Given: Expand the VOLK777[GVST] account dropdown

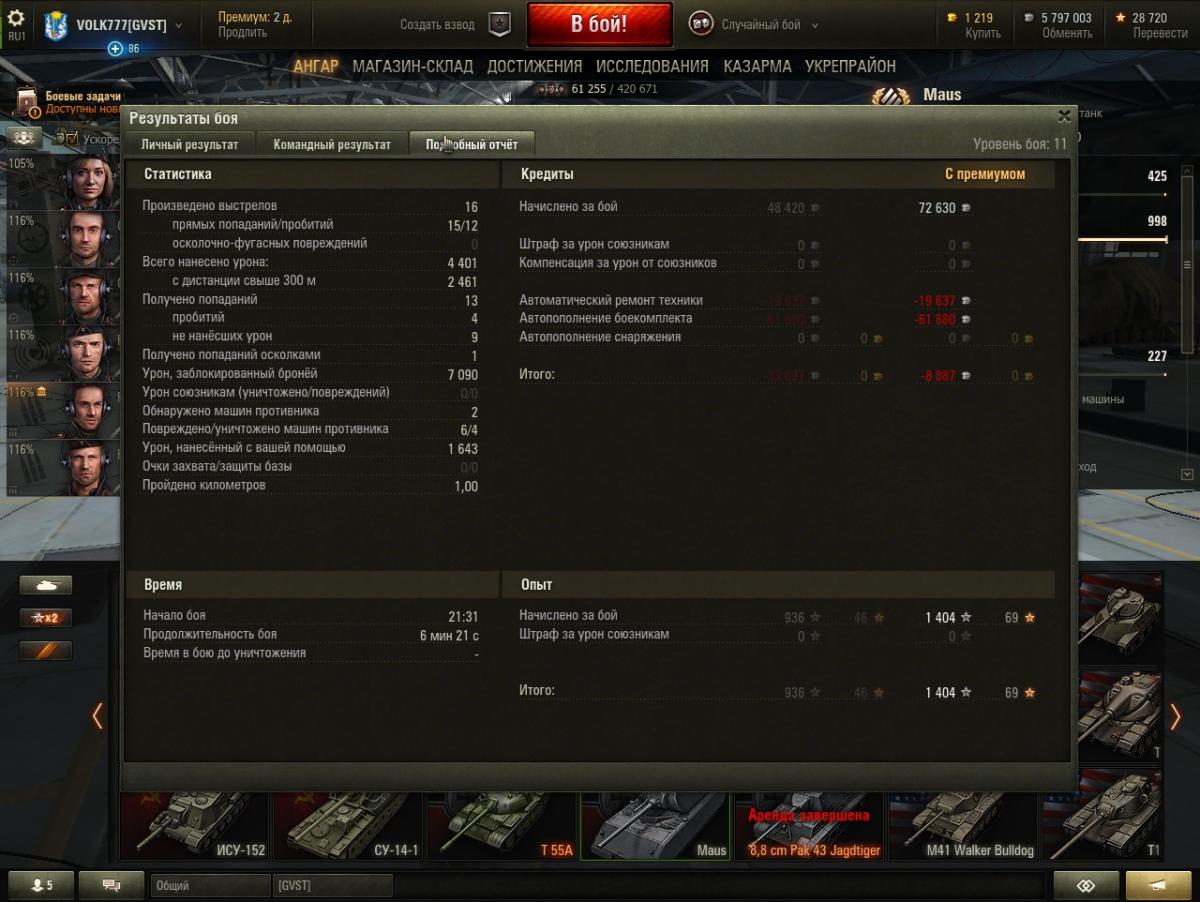Looking at the screenshot, I should pos(178,25).
